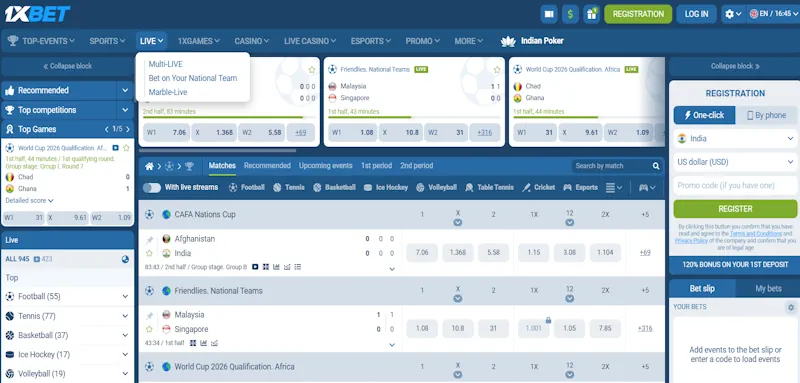Click the green REGISTER button
The image size is (800, 383).
point(735,209)
